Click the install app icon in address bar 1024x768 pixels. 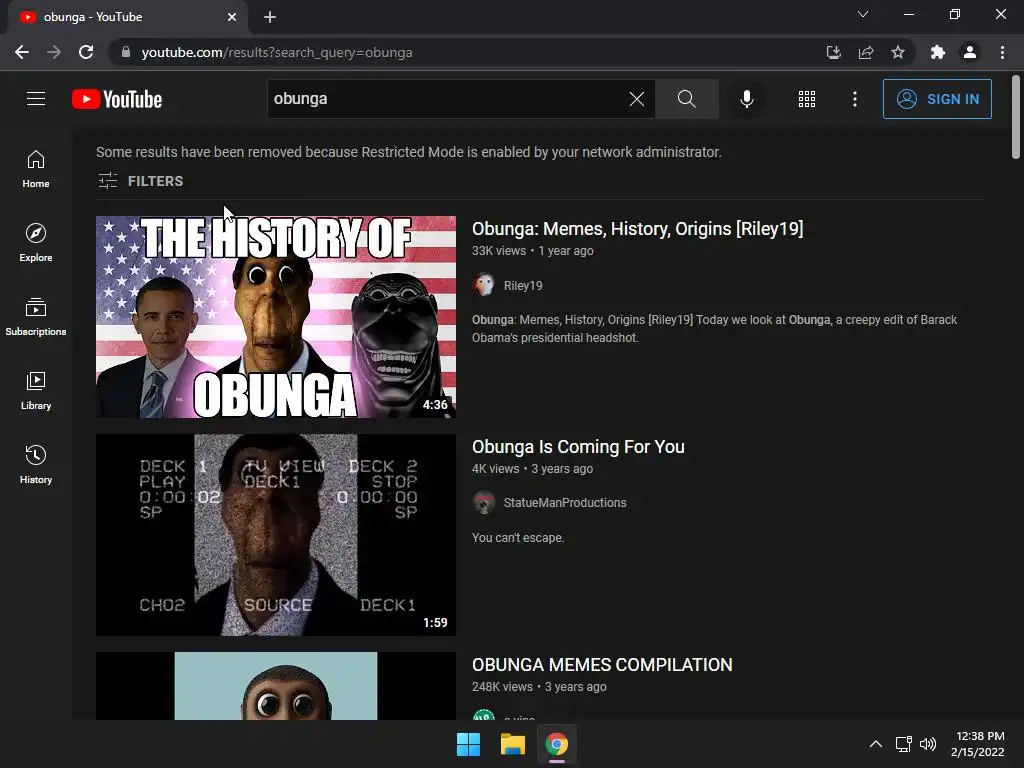833,52
